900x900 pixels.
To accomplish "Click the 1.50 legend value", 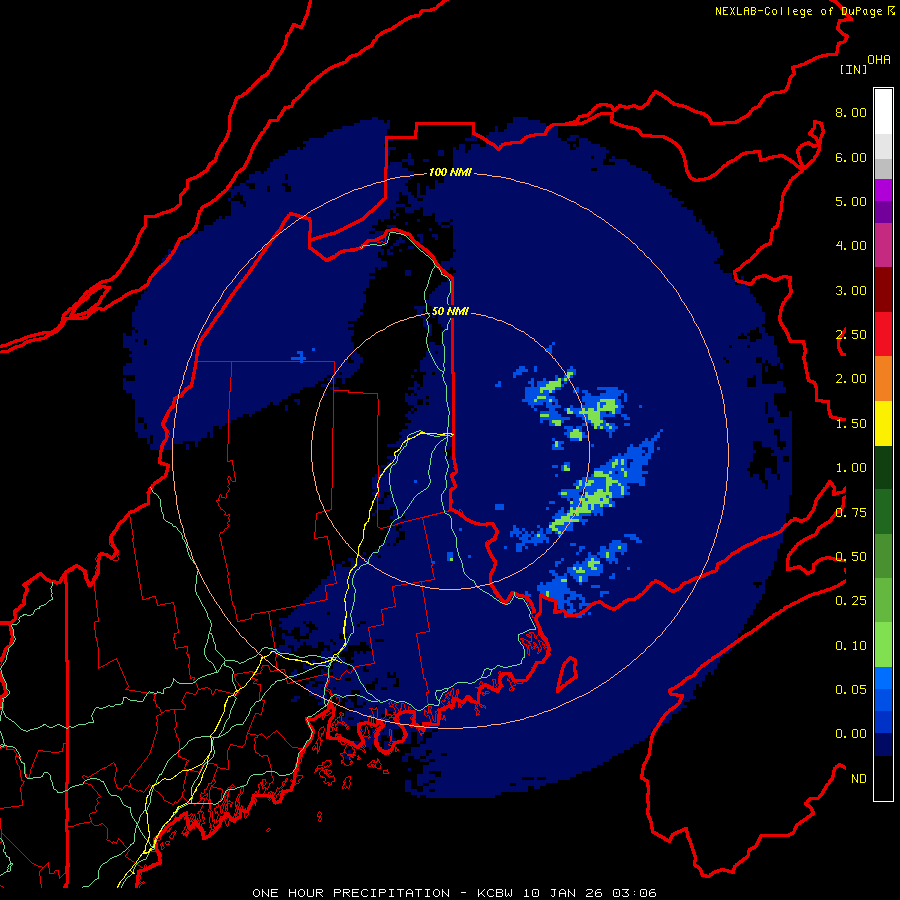I will tap(851, 424).
